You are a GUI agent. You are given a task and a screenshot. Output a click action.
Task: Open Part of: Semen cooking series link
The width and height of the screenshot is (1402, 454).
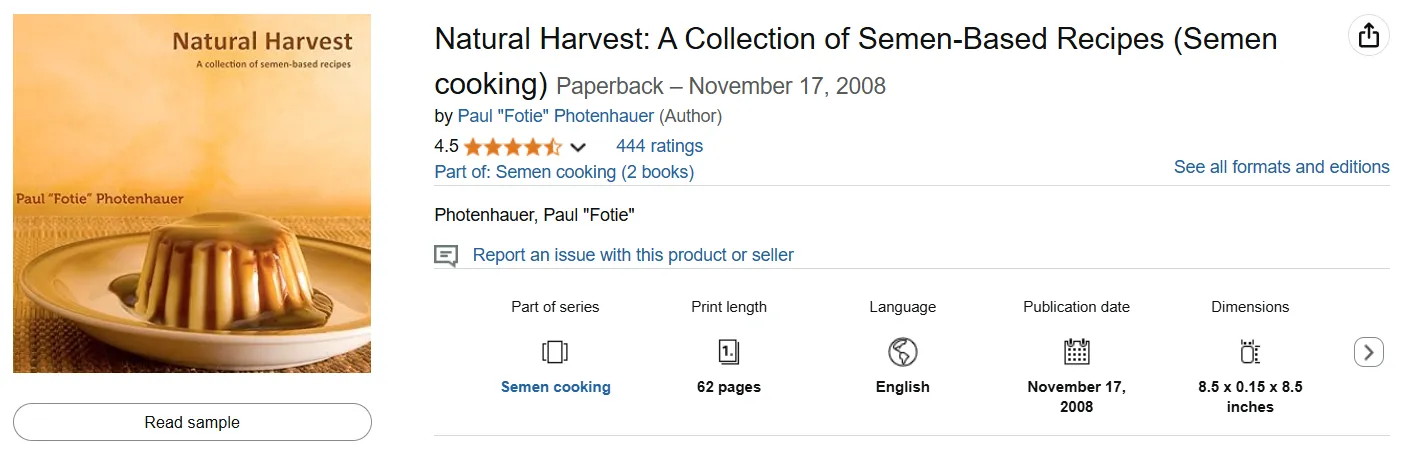tap(564, 172)
